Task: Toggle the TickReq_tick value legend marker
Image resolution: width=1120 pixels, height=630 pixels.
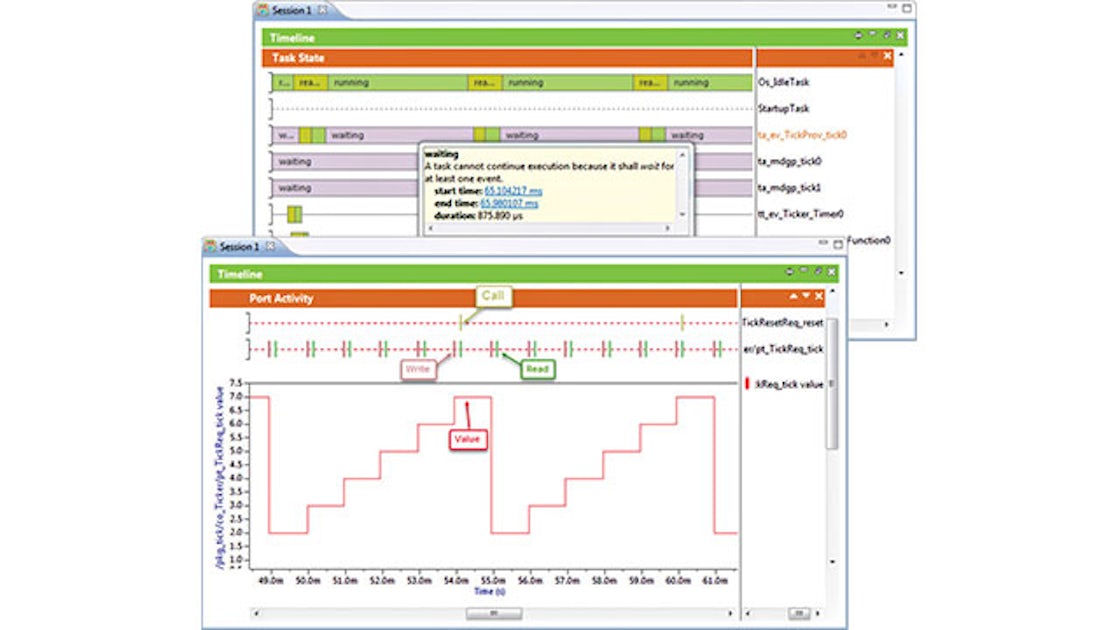Action: point(747,384)
